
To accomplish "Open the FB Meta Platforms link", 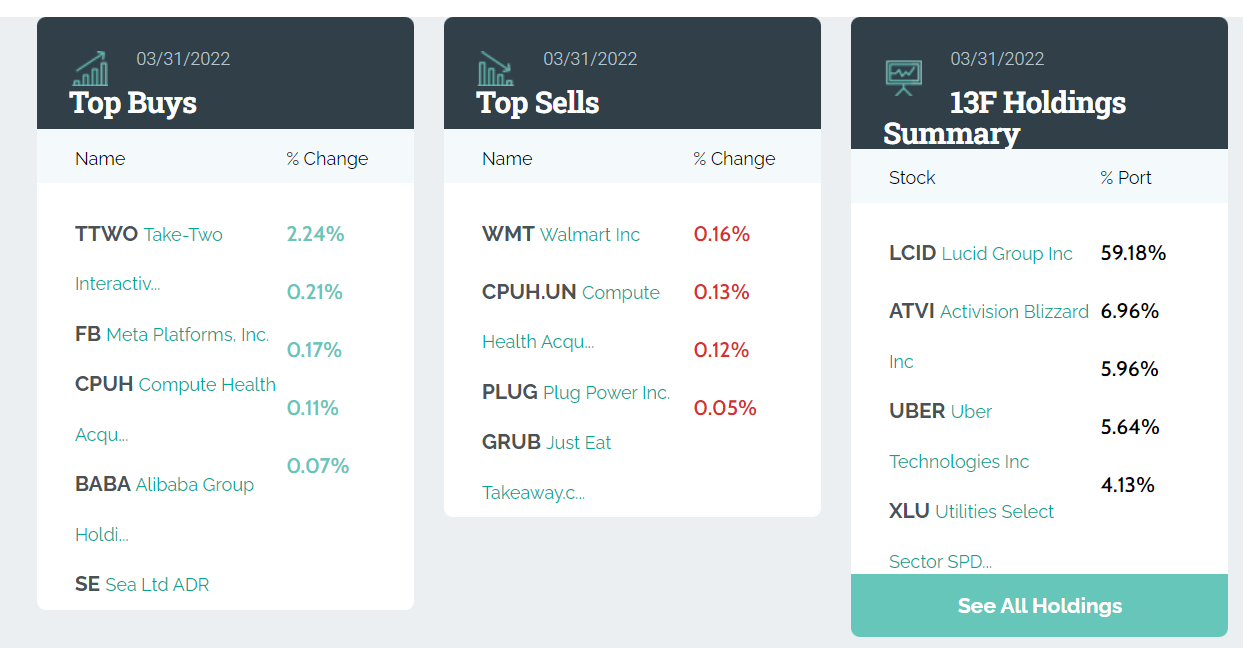I will coord(172,335).
